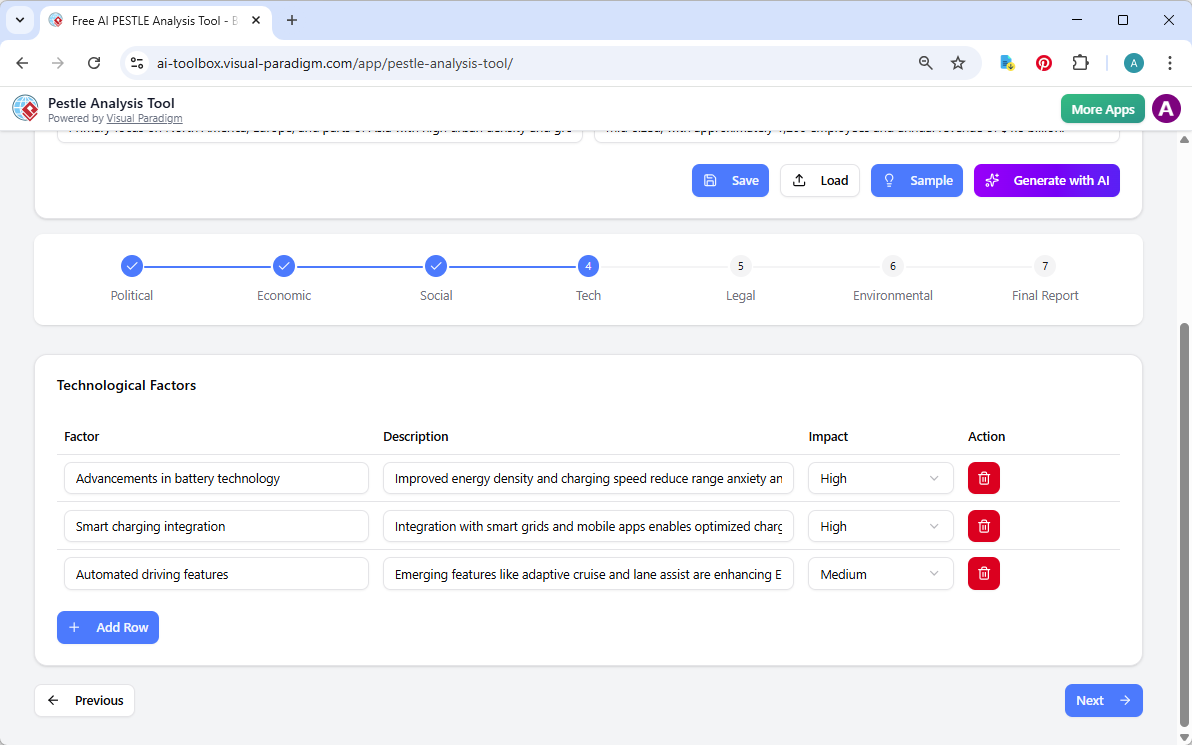The image size is (1192, 745).
Task: Open the Impact dropdown for battery technology
Action: pyautogui.click(x=880, y=478)
